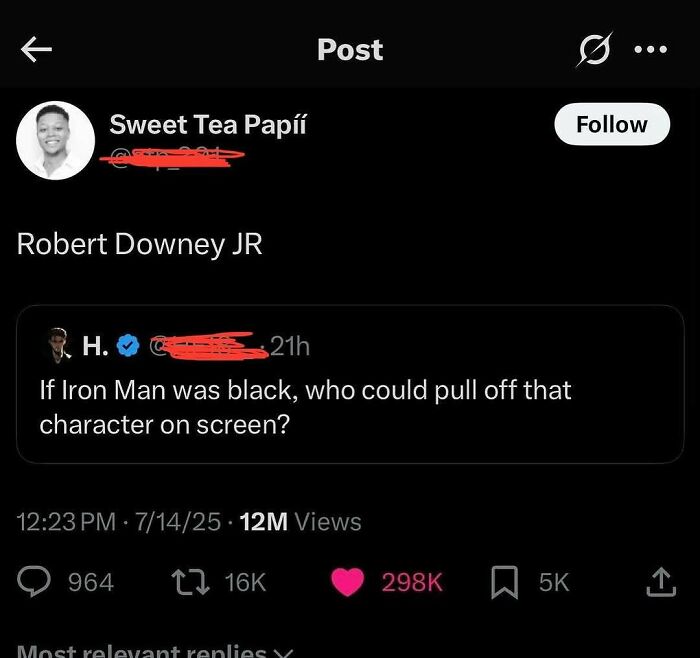
Task: Like the post with the heart icon
Action: coord(347,582)
